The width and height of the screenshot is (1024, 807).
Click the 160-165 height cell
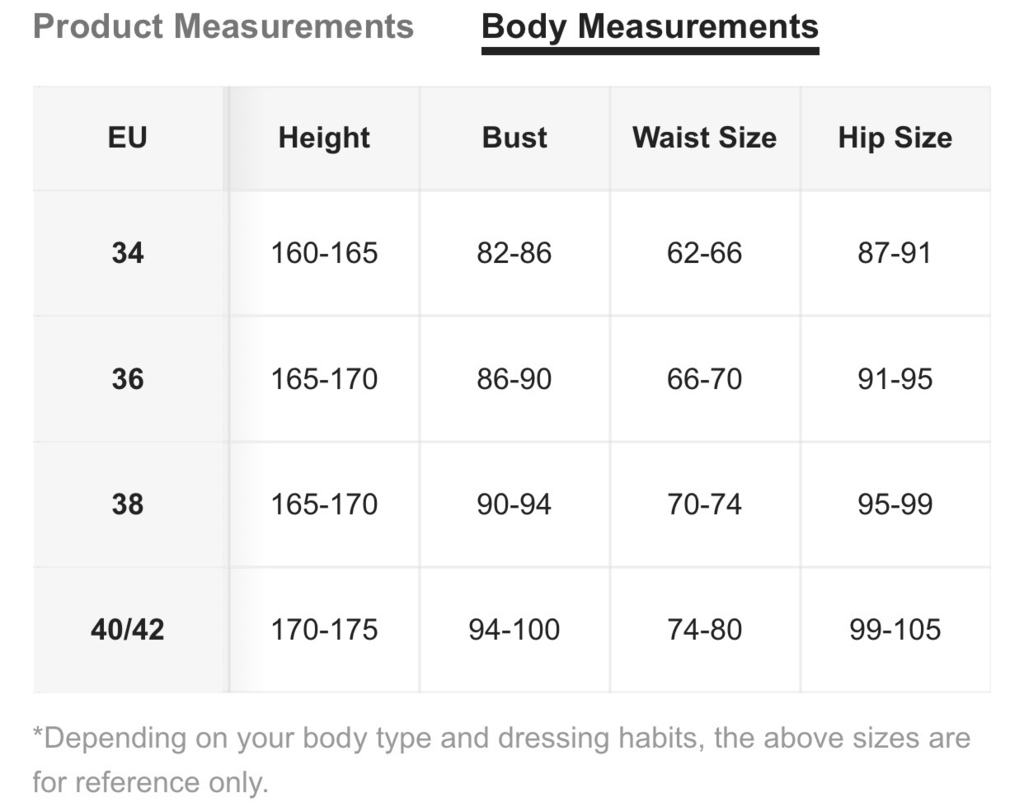(x=324, y=253)
